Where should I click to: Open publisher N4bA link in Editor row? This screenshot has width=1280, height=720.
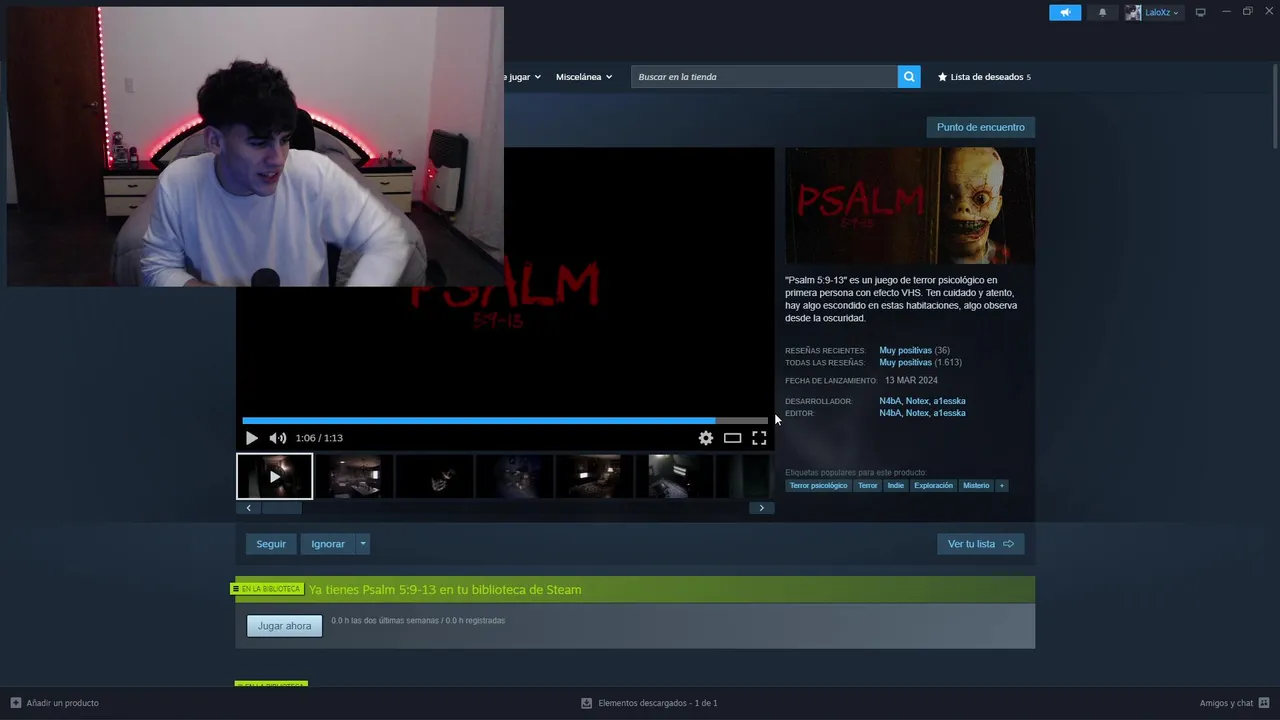click(x=890, y=413)
